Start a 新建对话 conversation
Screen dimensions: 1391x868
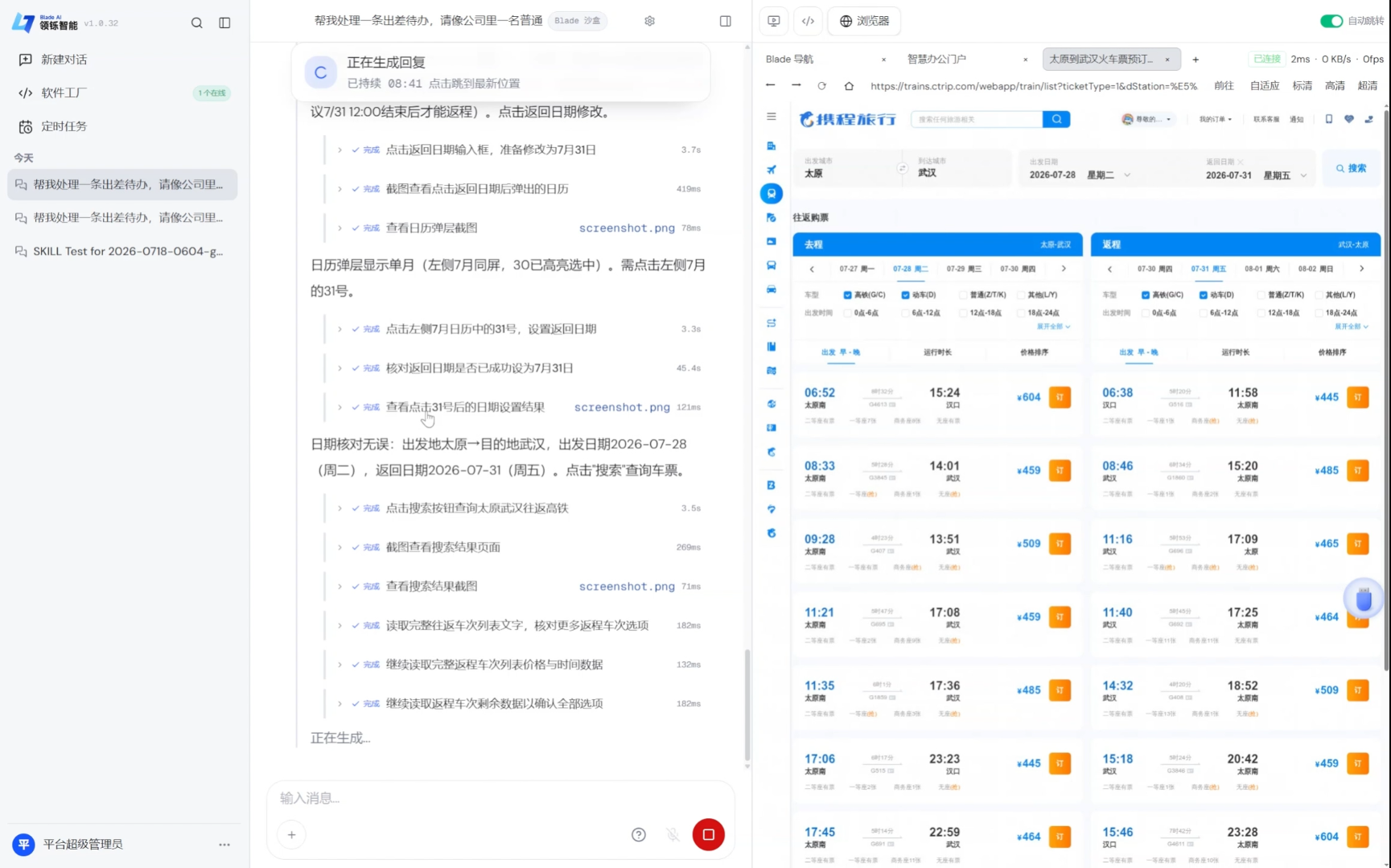coord(64,60)
